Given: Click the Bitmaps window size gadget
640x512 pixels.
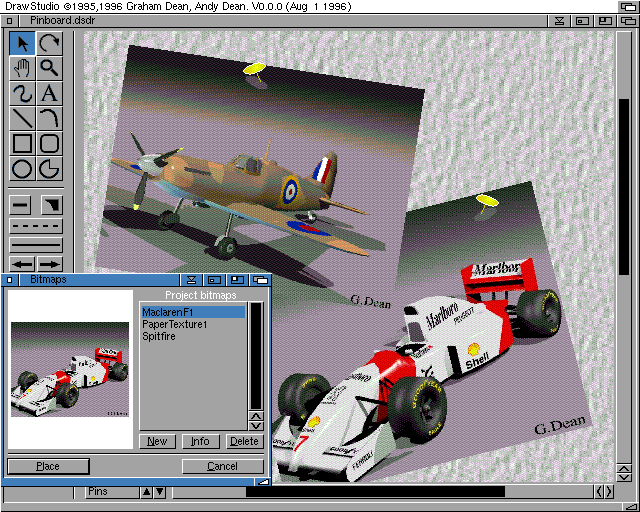Looking at the screenshot, I should [x=263, y=482].
